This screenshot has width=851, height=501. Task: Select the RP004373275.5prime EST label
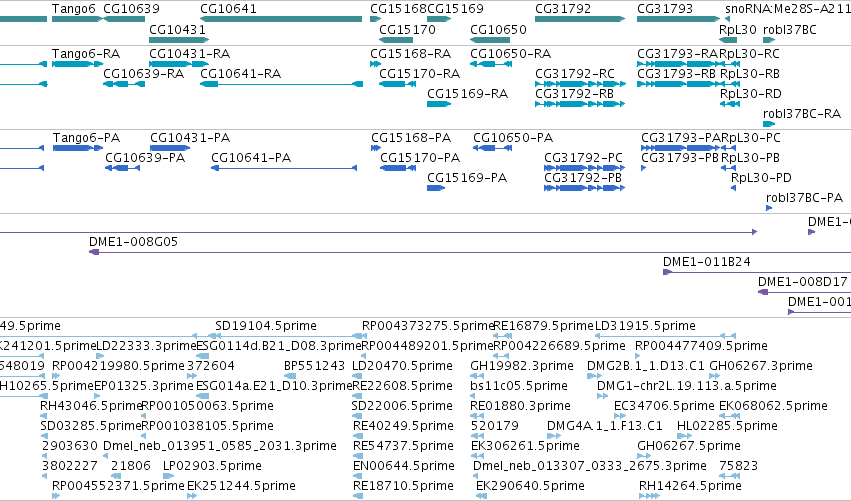(428, 326)
